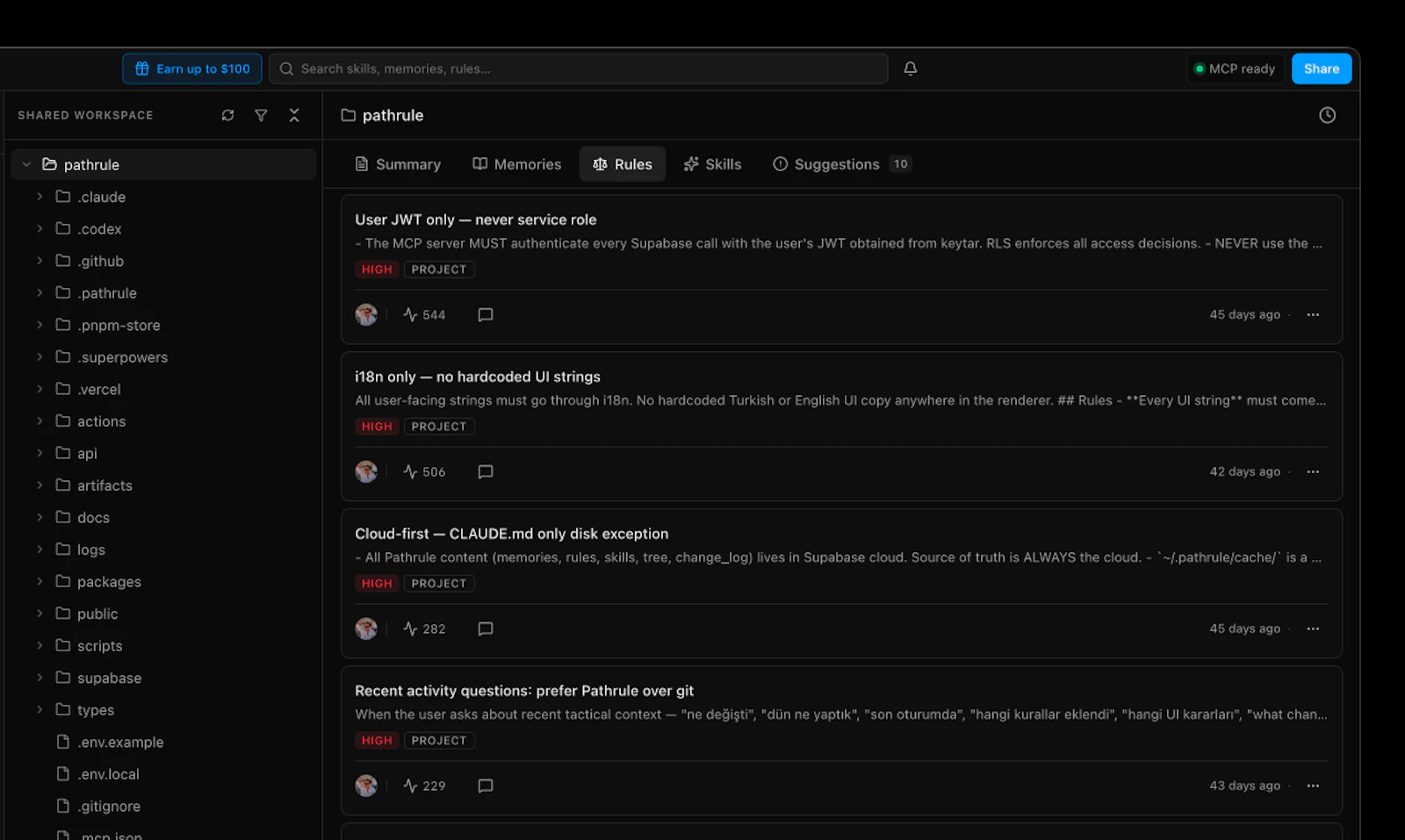Select the types folder row
This screenshot has width=1405, height=840.
(164, 709)
